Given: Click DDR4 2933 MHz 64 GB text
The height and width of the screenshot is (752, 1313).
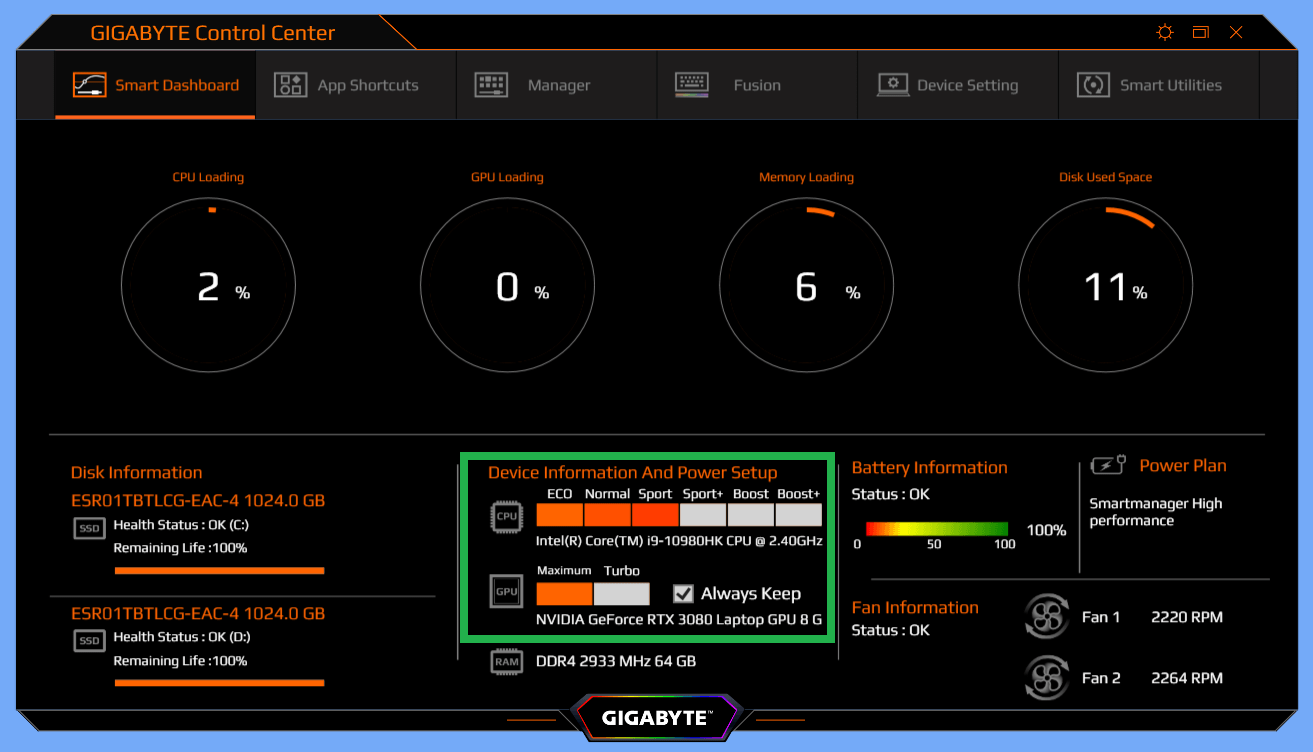Looking at the screenshot, I should 616,661.
